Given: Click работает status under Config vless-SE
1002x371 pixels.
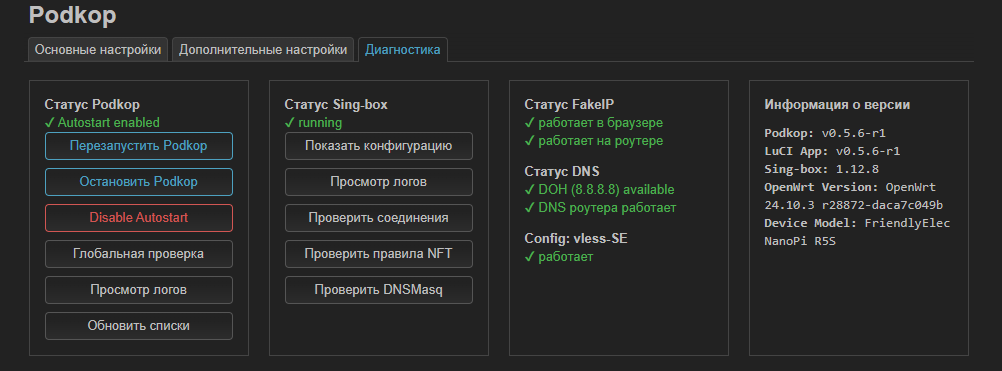Looking at the screenshot, I should click(559, 257).
